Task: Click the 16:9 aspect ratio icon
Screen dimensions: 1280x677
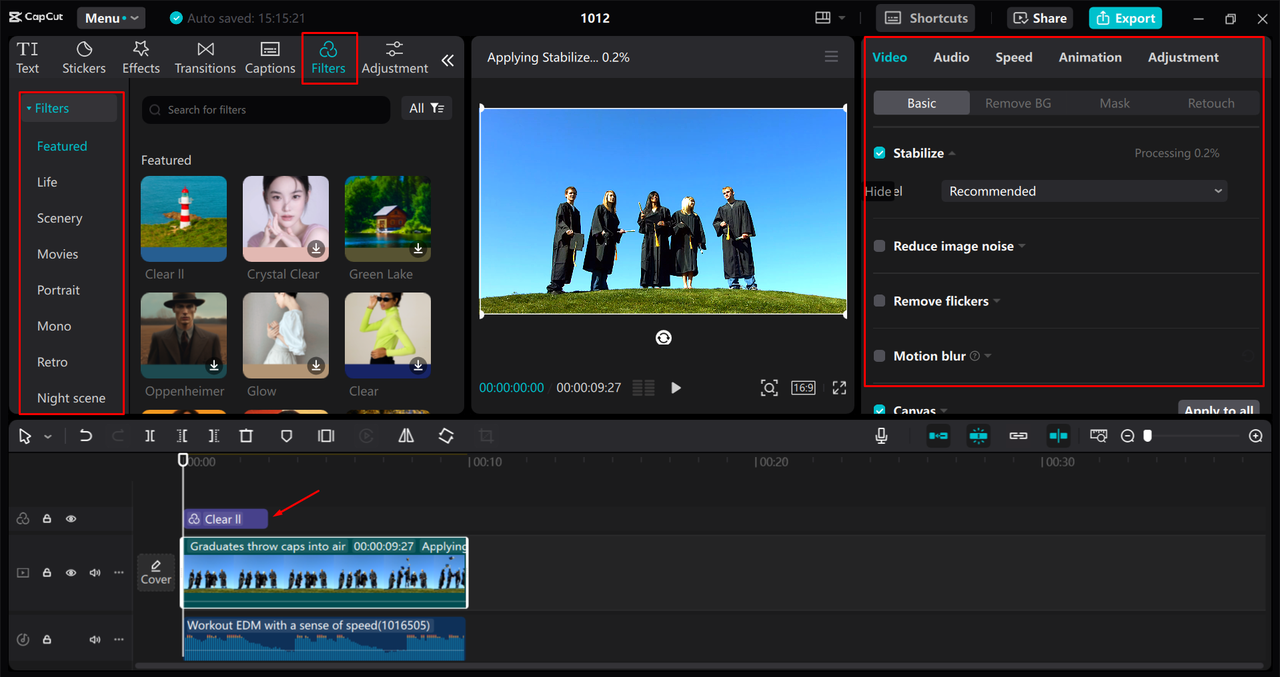Action: pyautogui.click(x=803, y=387)
